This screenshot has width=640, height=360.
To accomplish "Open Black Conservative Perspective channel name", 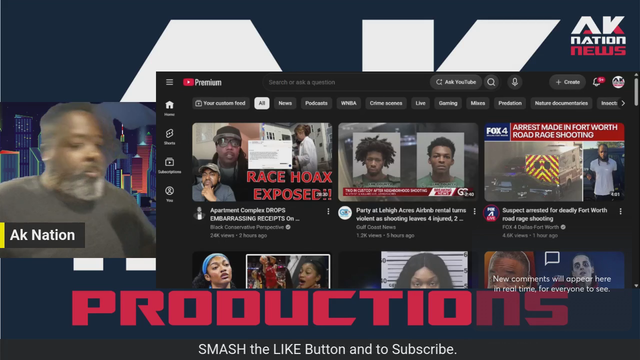I will [x=247, y=227].
